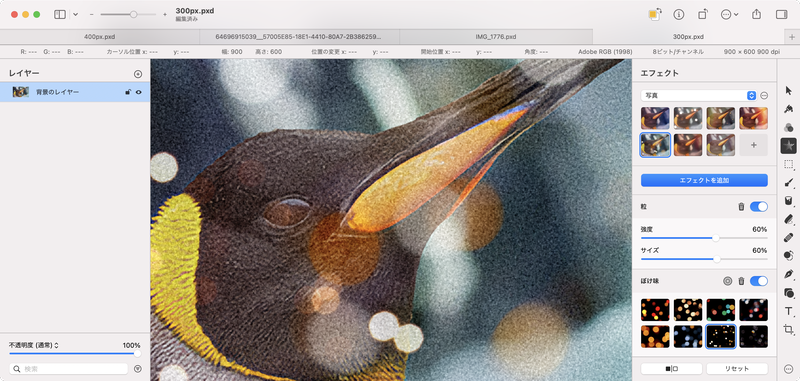Choose the highlighted sparkle bokeh thumbnail
Viewport: 800px width, 381px height.
720,337
